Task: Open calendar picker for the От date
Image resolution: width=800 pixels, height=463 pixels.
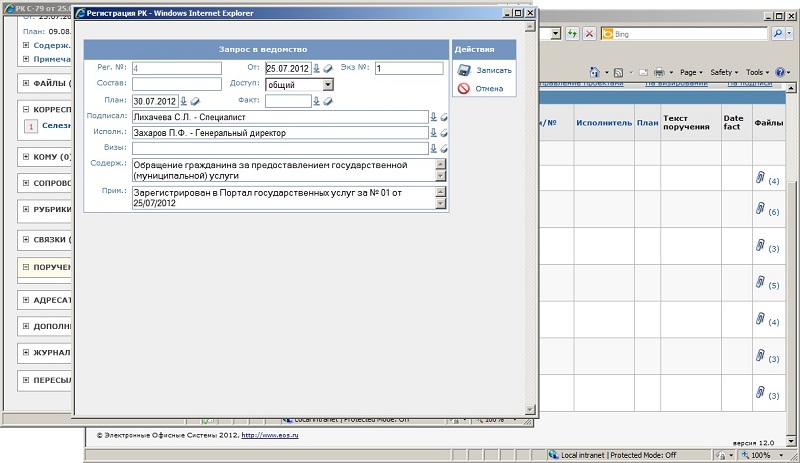Action: coord(317,68)
